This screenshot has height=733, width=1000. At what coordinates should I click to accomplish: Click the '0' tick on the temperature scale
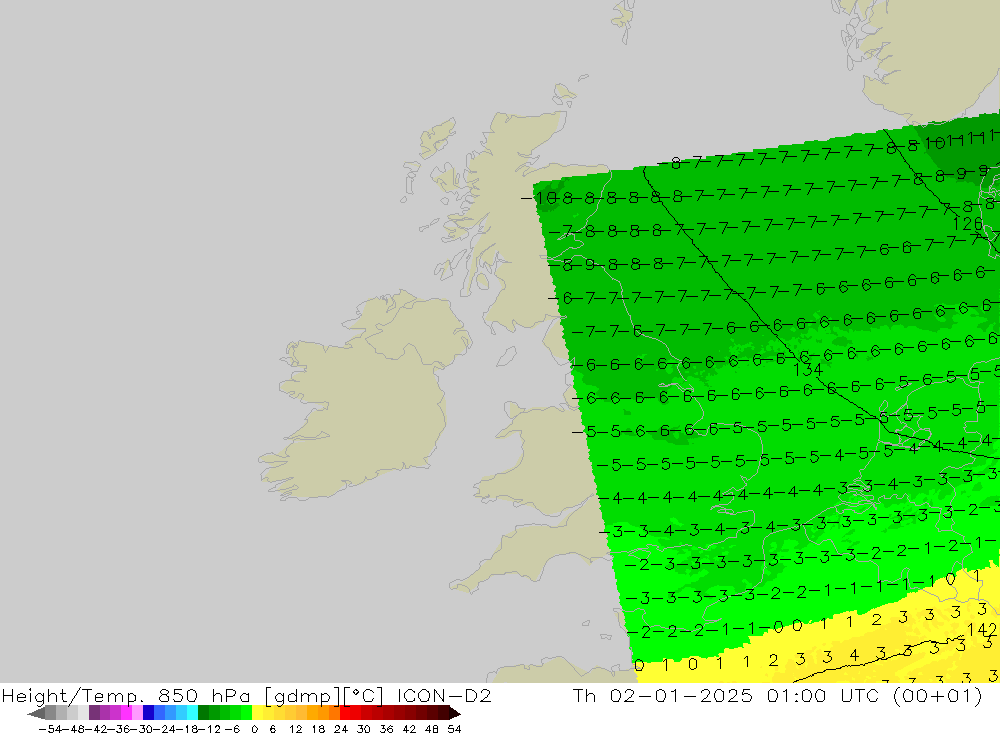click(x=254, y=729)
